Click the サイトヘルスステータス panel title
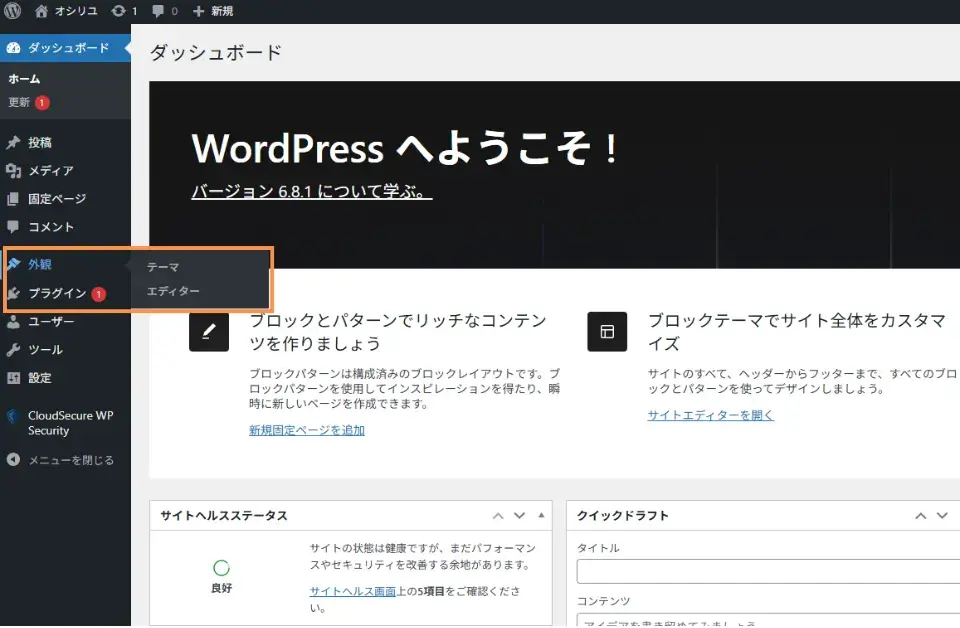960x628 pixels. point(224,516)
